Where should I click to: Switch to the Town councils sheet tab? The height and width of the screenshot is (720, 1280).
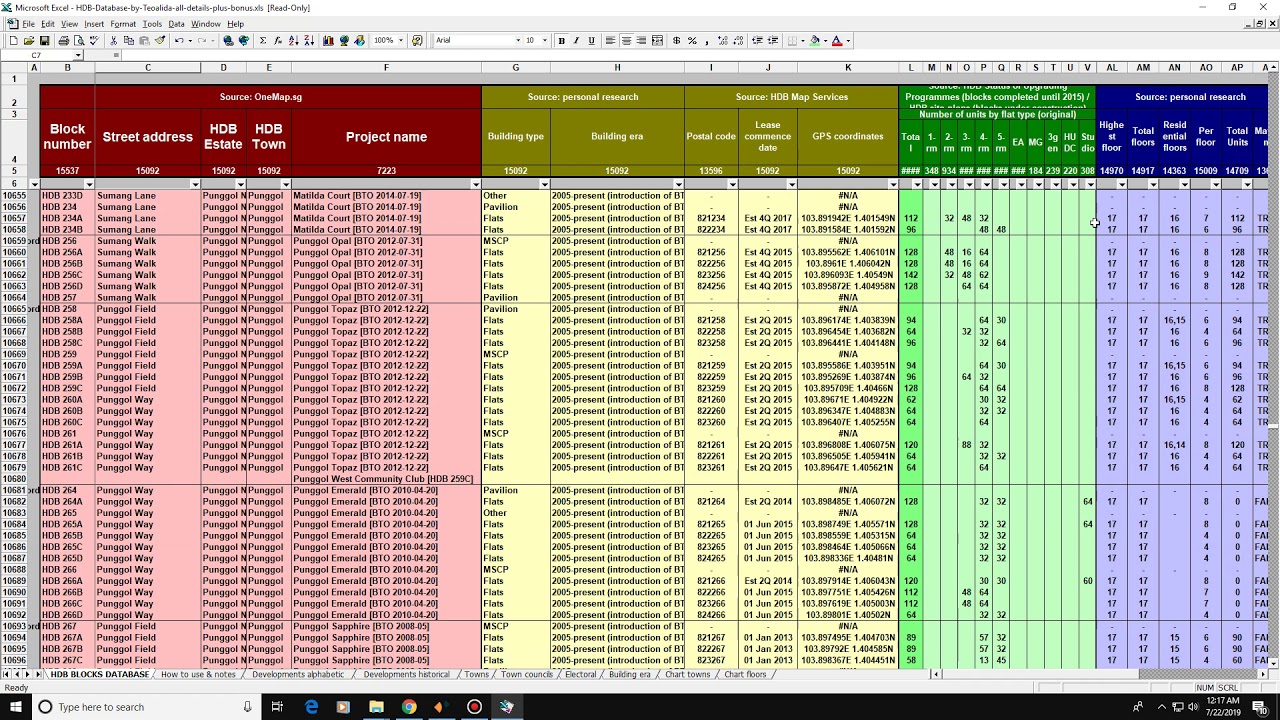click(x=527, y=675)
